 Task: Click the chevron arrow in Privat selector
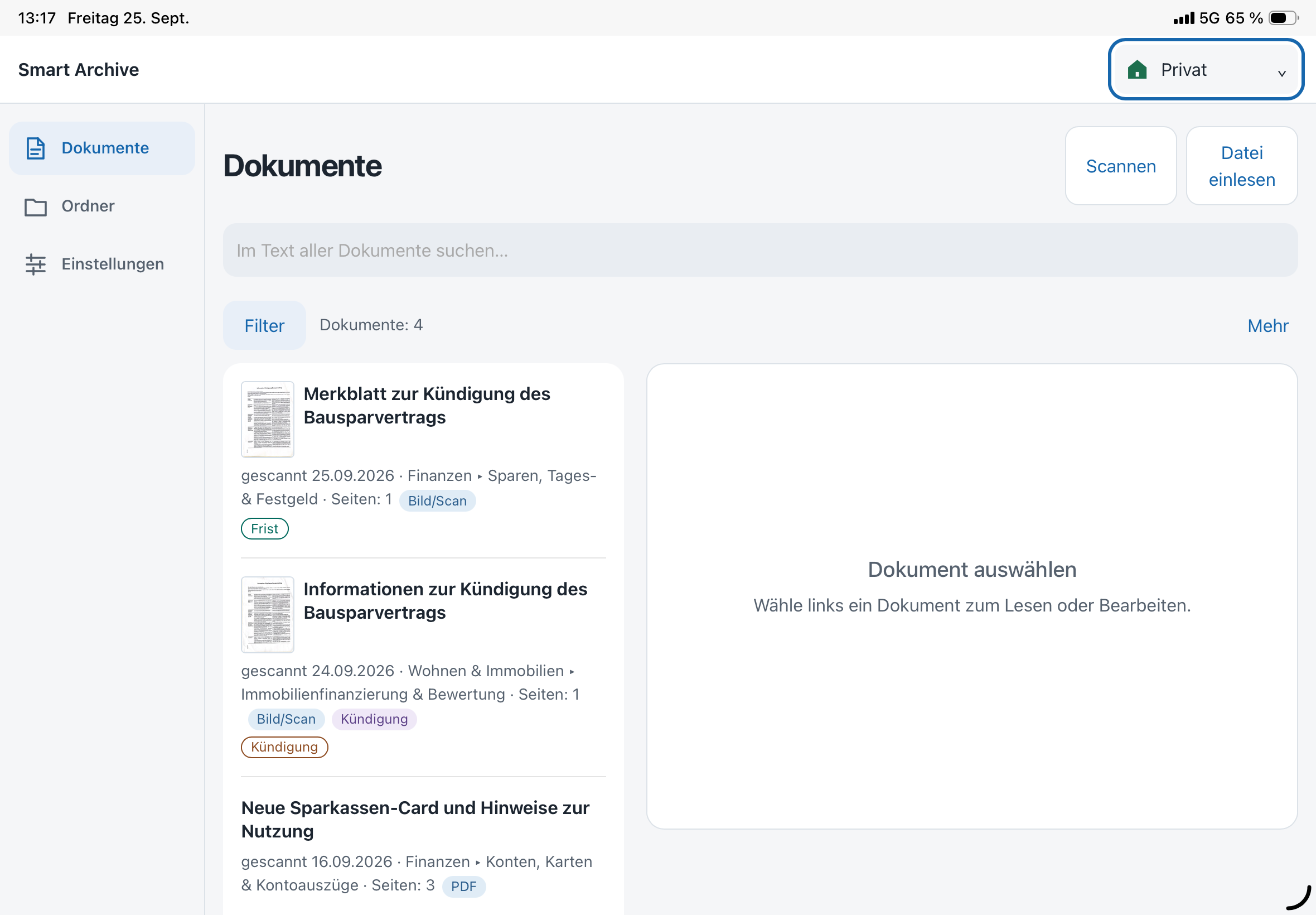coord(1282,74)
